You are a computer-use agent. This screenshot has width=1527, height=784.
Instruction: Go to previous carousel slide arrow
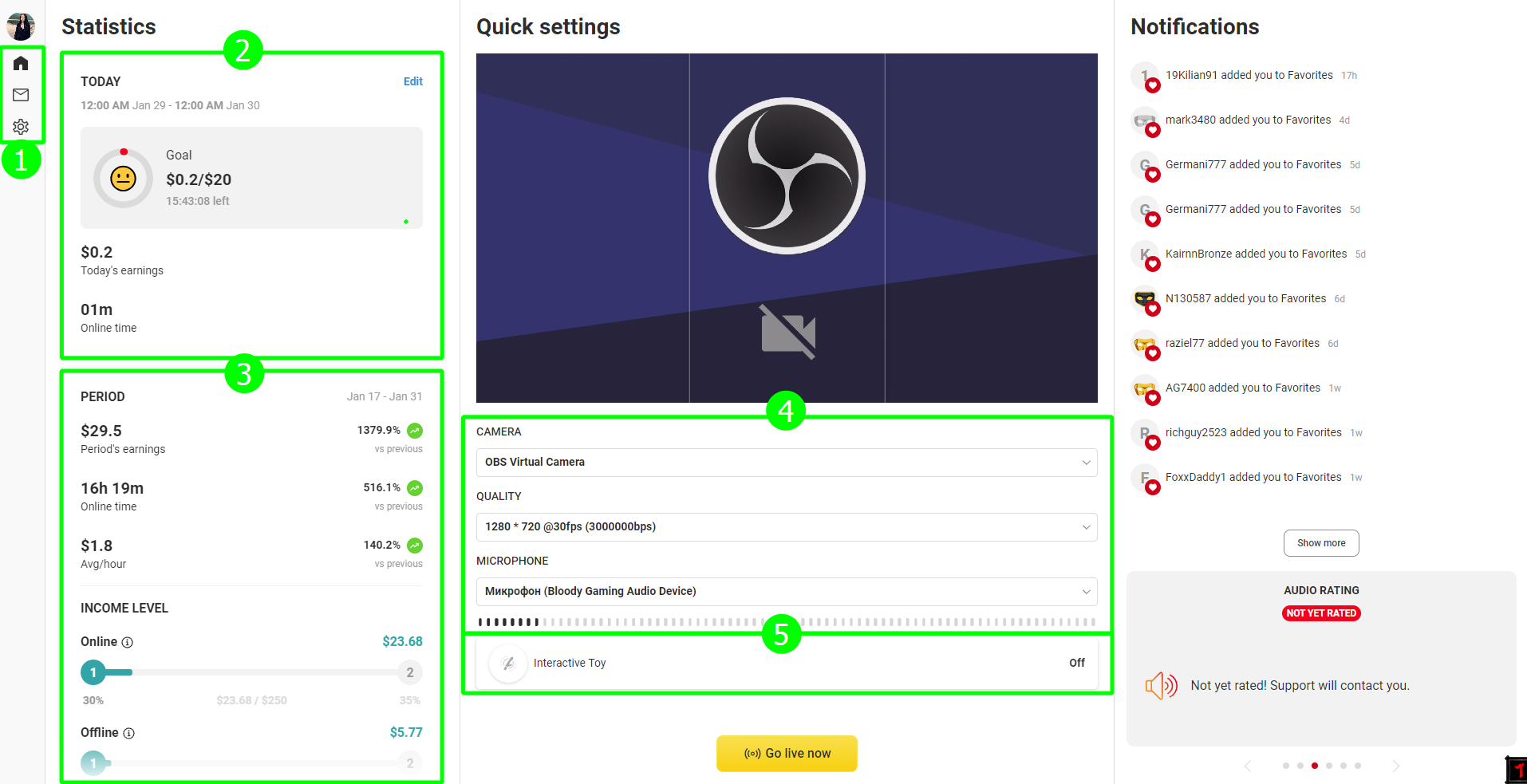coord(1248,766)
